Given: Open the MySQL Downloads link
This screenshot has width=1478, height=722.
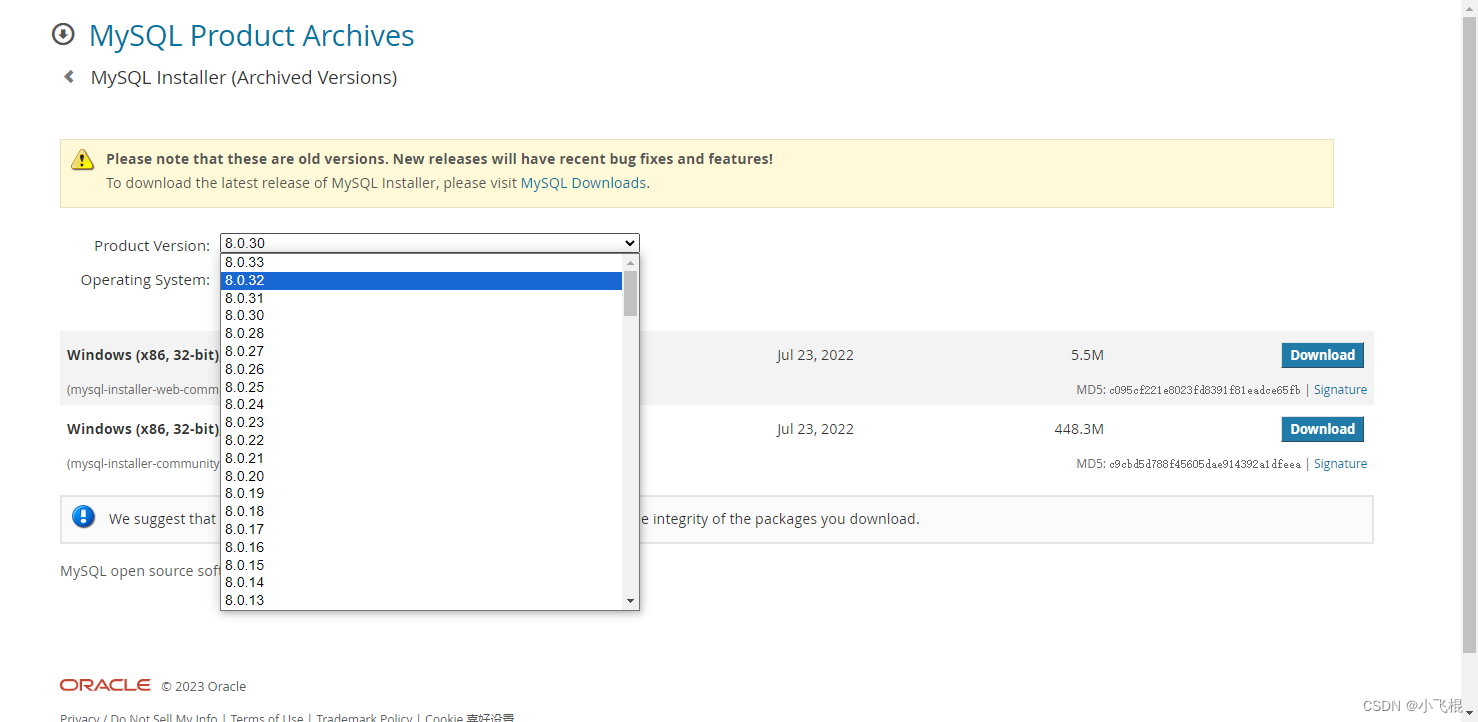Looking at the screenshot, I should (x=583, y=183).
